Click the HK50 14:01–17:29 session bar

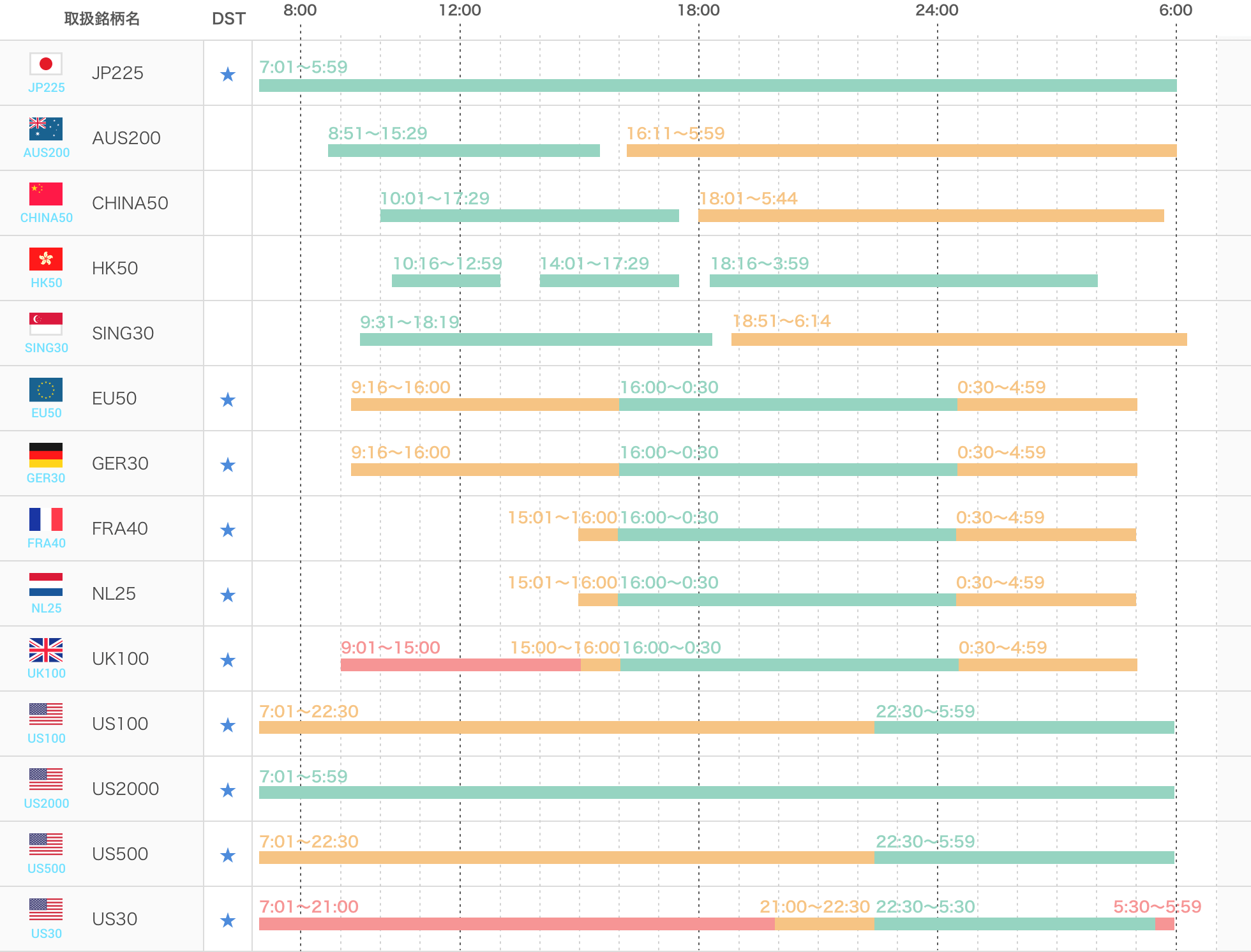point(610,281)
